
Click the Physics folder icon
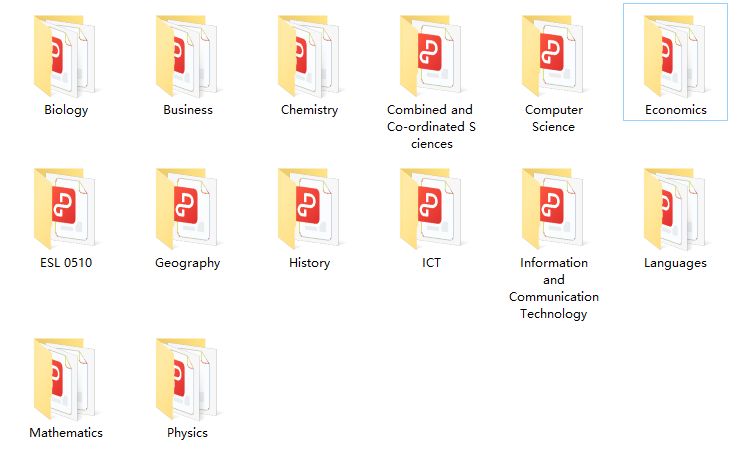(x=188, y=378)
